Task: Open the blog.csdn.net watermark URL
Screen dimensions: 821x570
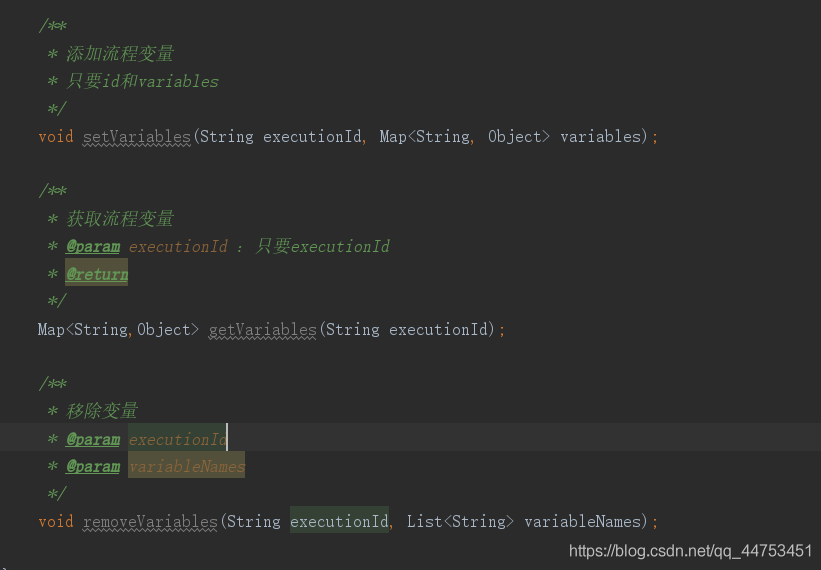Action: [x=690, y=551]
